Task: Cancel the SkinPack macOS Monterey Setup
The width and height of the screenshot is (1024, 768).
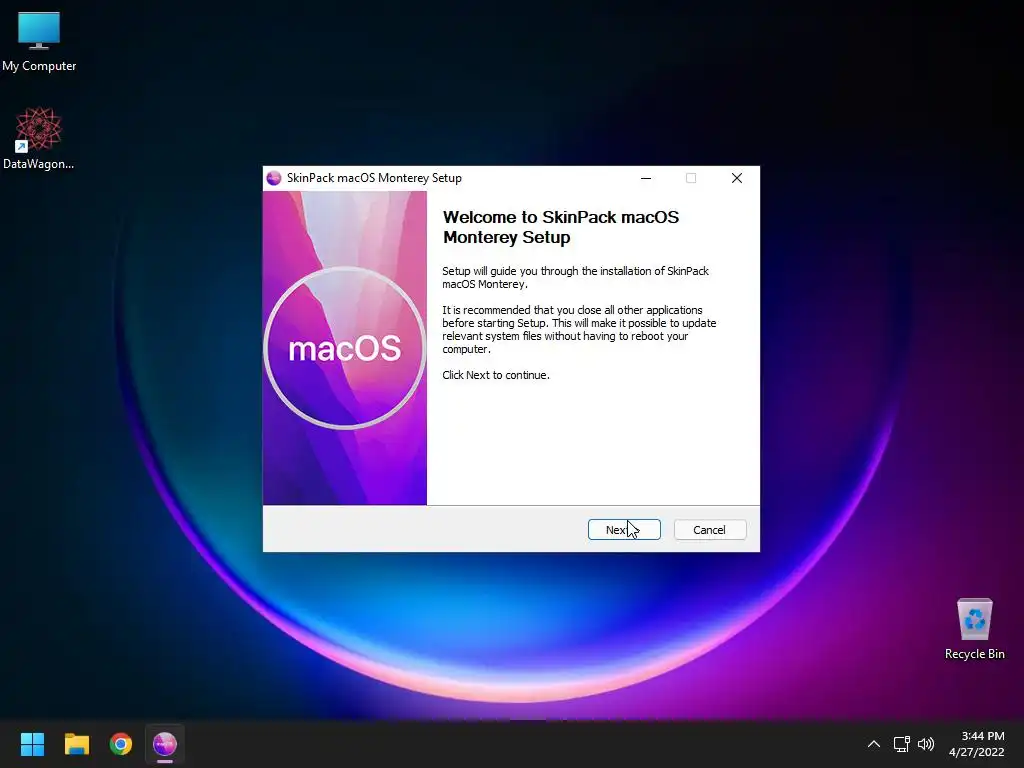Action: pos(709,530)
